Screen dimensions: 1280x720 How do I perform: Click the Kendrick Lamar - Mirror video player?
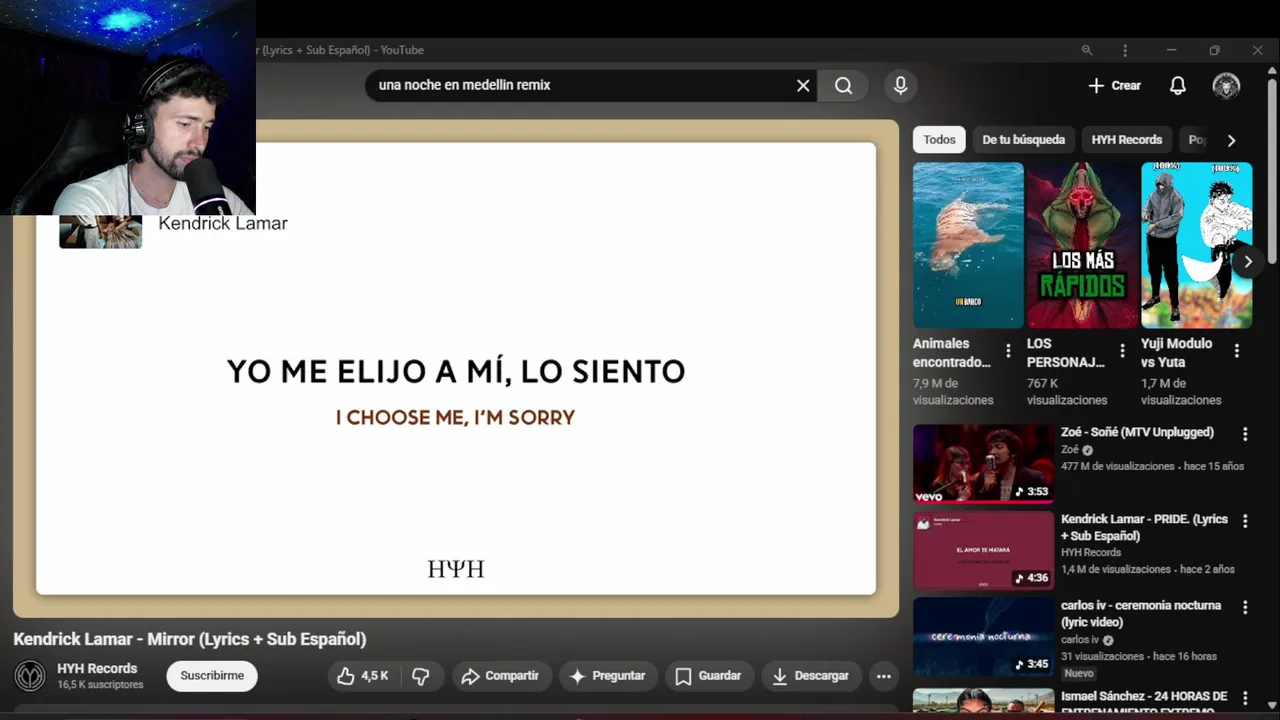[456, 368]
